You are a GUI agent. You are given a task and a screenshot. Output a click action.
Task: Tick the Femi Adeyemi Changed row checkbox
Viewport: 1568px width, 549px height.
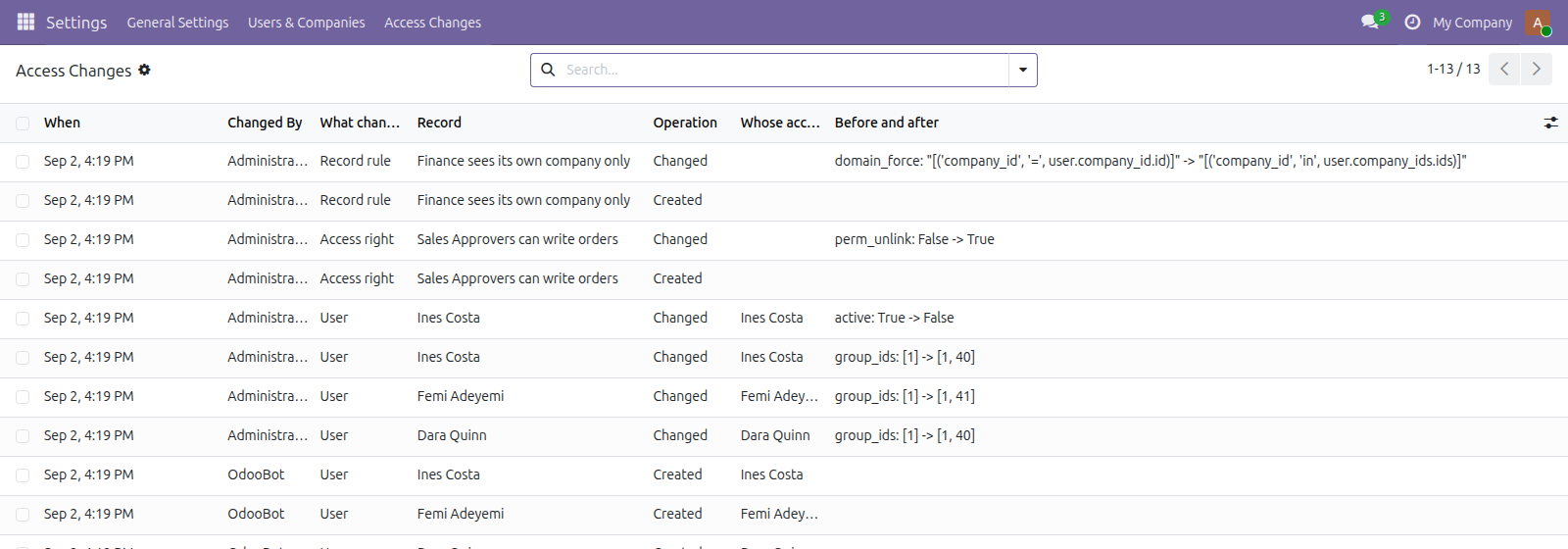[x=23, y=397]
